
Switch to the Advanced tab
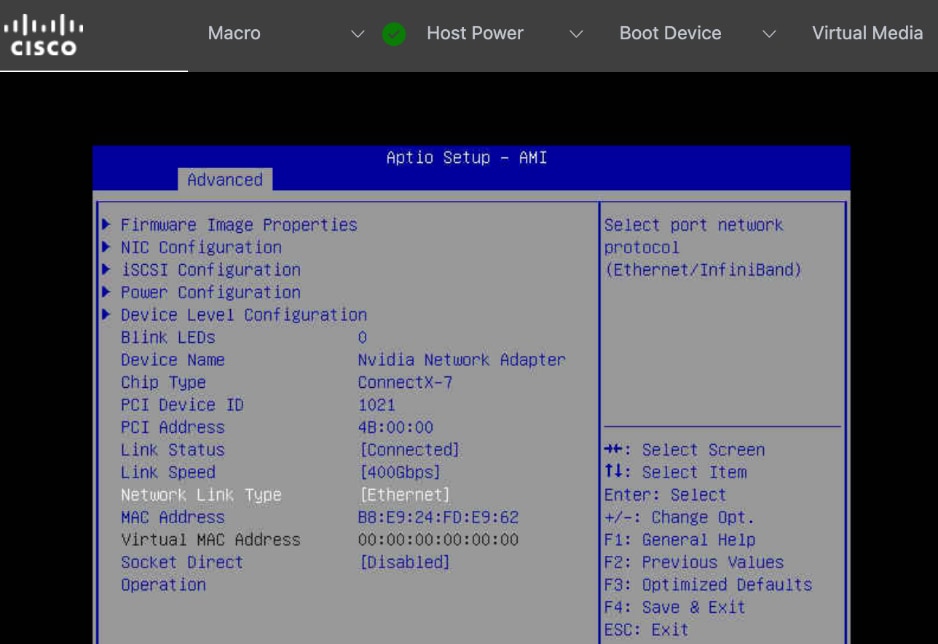coord(224,180)
